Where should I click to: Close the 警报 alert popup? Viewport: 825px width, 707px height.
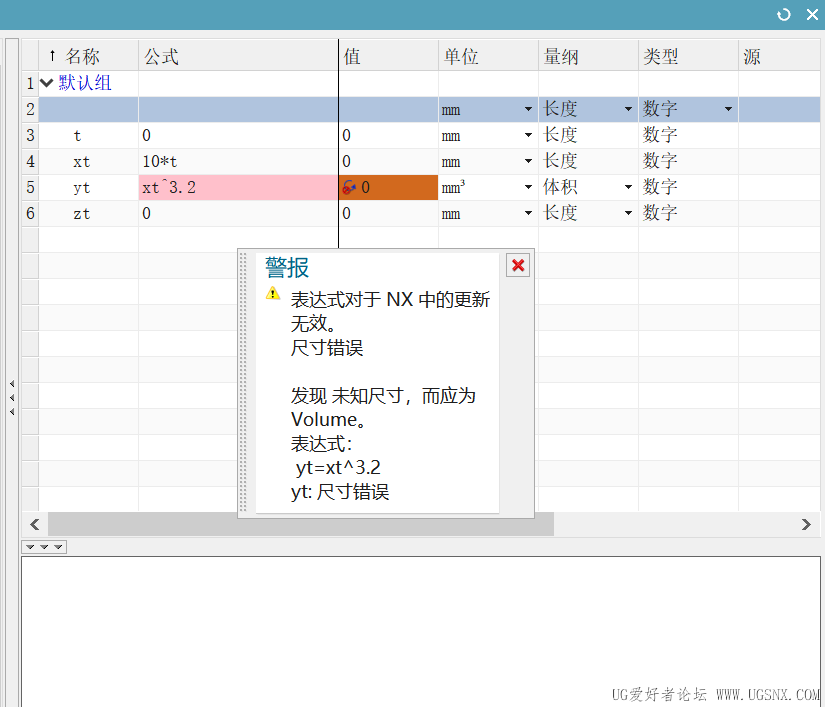[518, 266]
